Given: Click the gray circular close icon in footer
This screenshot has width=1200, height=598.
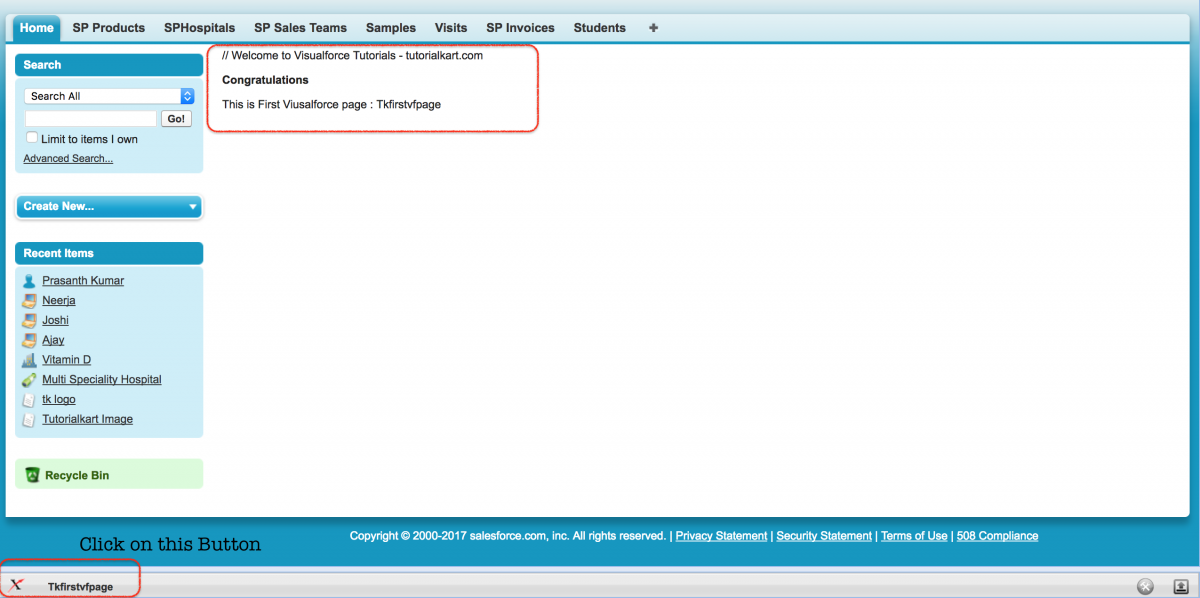Looking at the screenshot, I should pyautogui.click(x=1146, y=587).
